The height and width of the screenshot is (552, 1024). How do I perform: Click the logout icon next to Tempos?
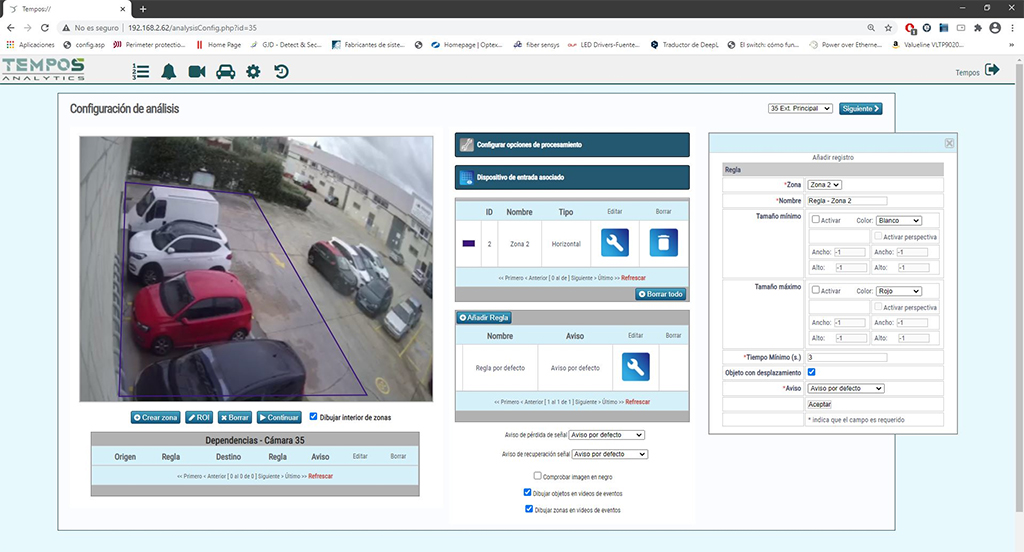992,70
